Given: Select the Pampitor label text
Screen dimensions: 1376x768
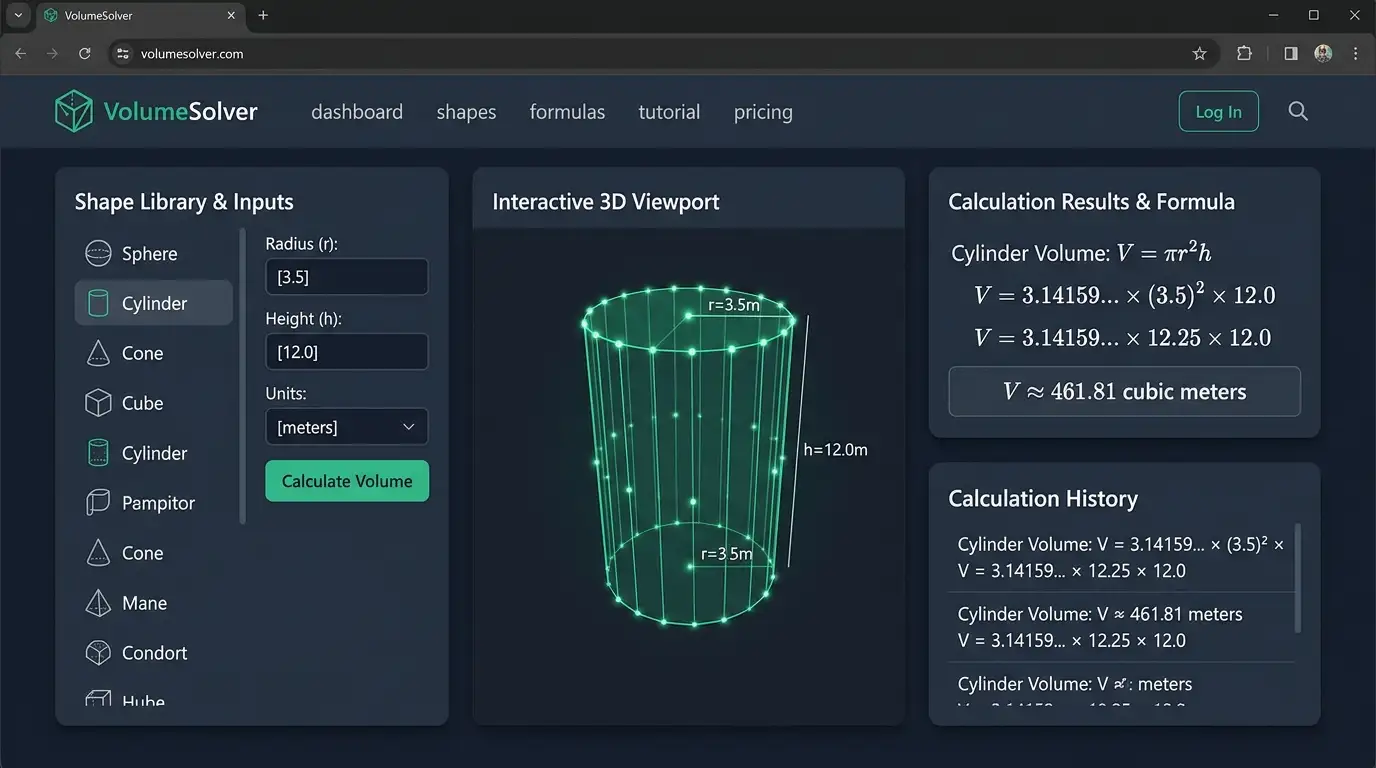Looking at the screenshot, I should tap(158, 503).
